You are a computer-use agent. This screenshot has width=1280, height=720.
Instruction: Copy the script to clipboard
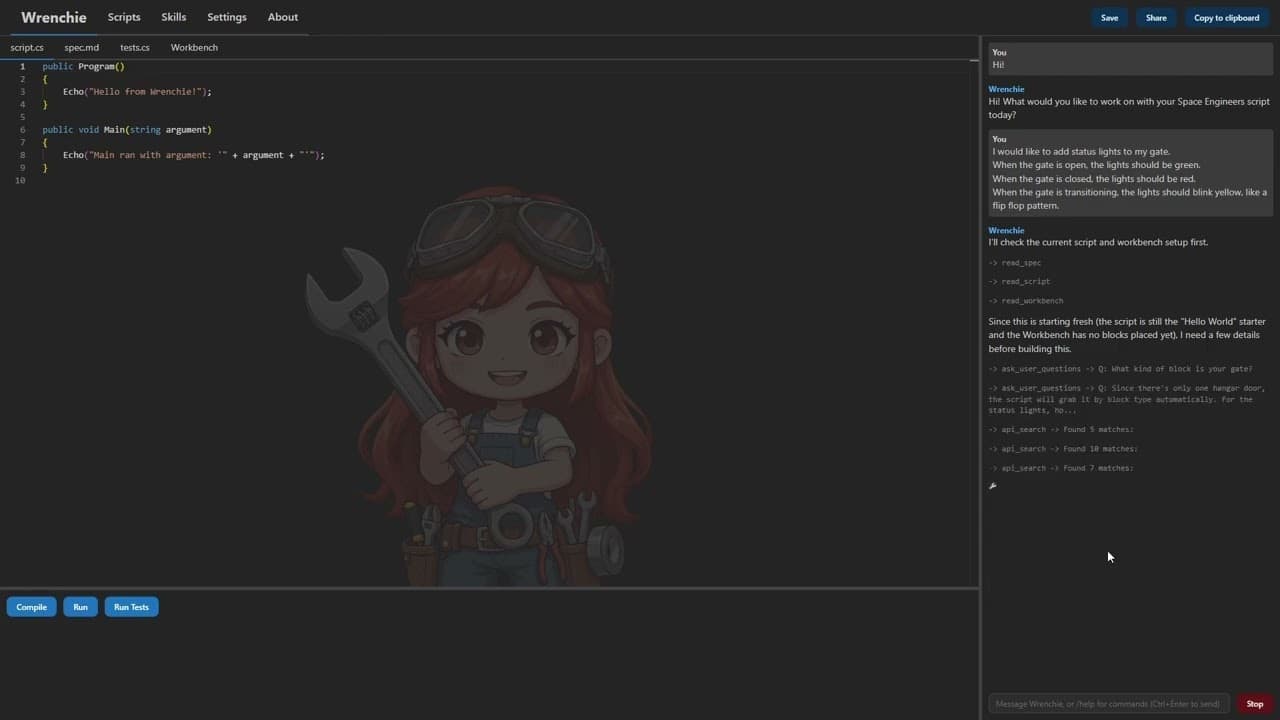[1227, 17]
